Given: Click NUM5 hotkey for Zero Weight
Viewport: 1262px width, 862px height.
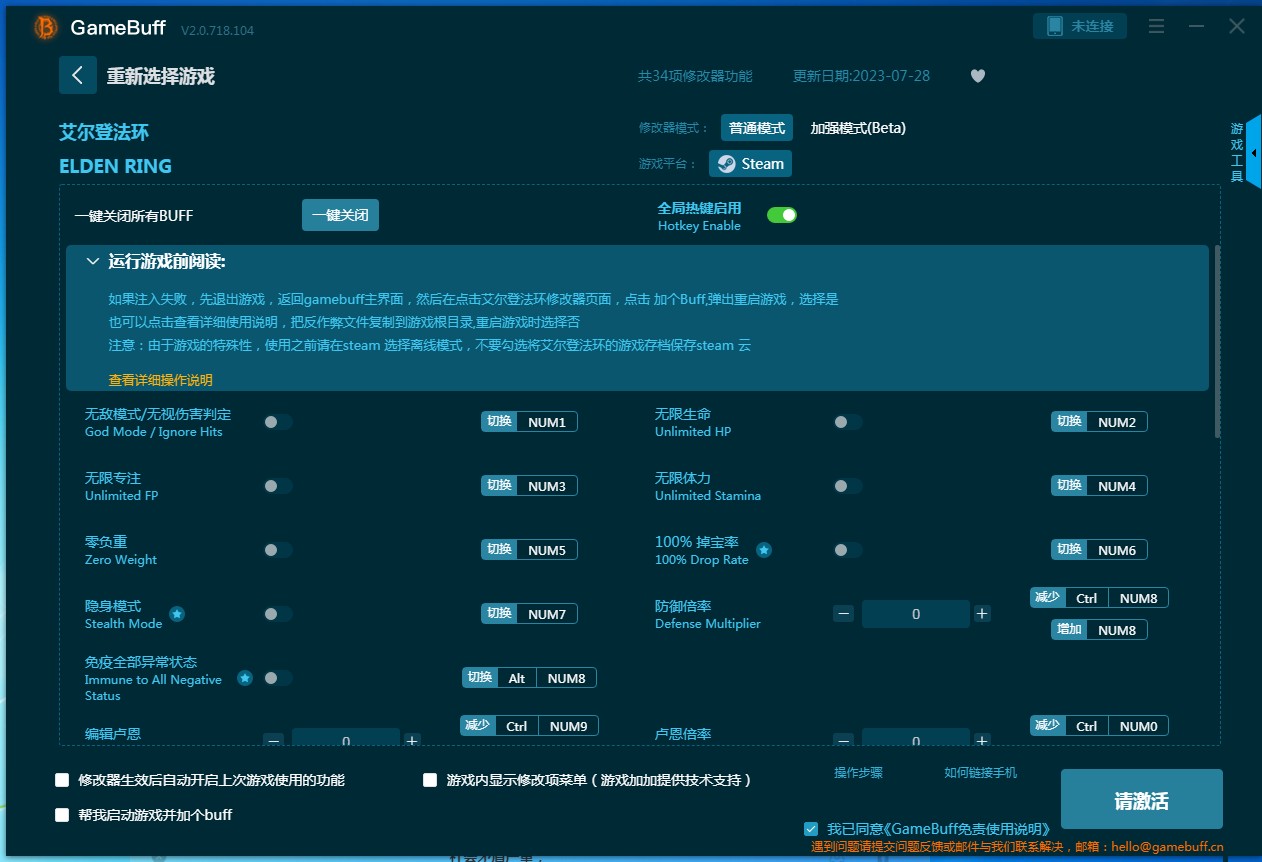Looking at the screenshot, I should [x=529, y=550].
